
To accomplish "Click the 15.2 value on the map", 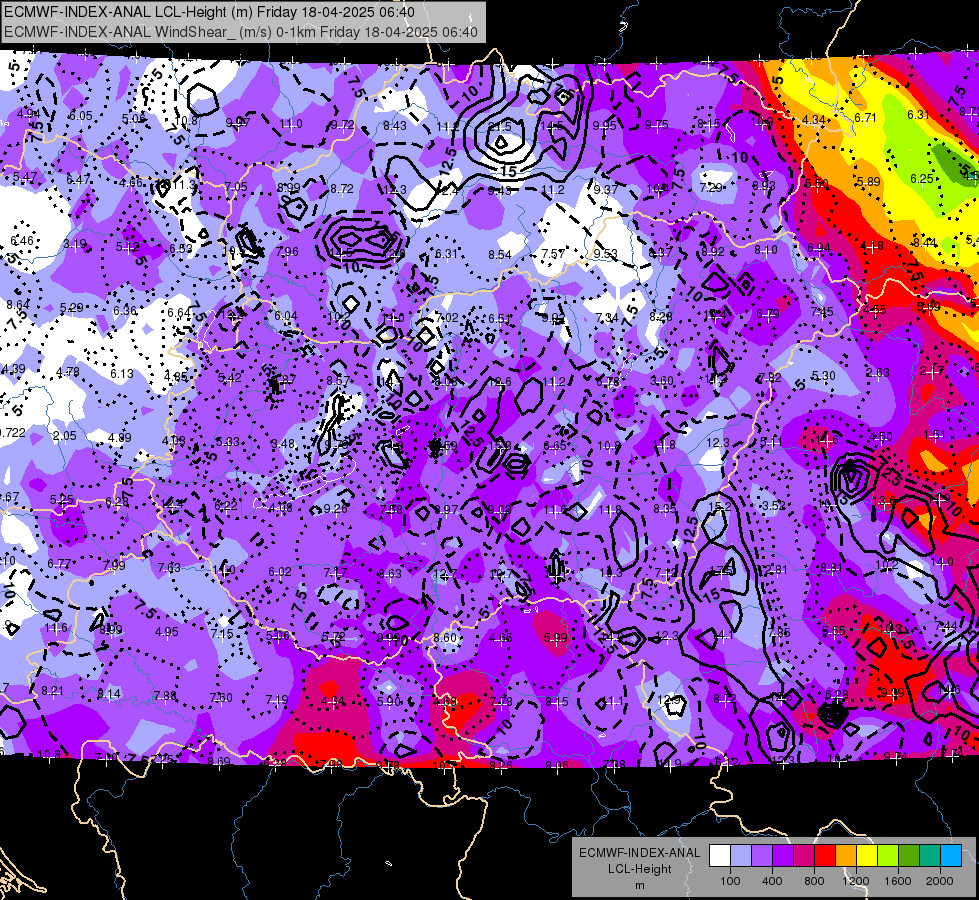I will click(719, 507).
